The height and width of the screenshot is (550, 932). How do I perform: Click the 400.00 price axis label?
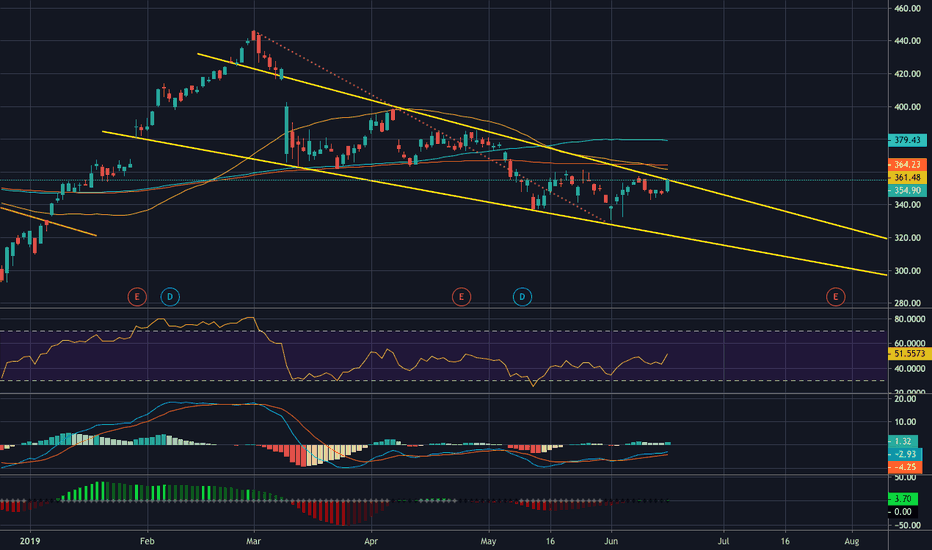tap(908, 107)
